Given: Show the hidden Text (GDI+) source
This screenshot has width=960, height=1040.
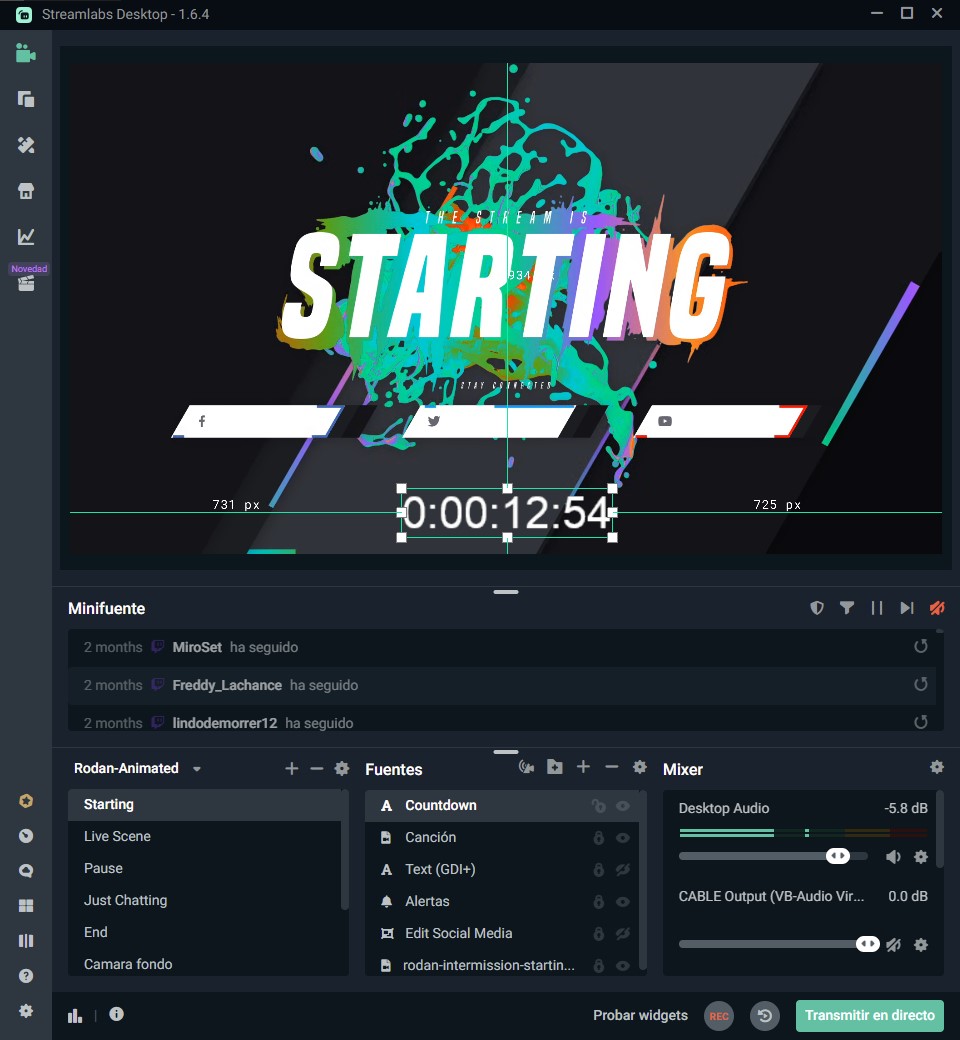Looking at the screenshot, I should click(x=623, y=870).
